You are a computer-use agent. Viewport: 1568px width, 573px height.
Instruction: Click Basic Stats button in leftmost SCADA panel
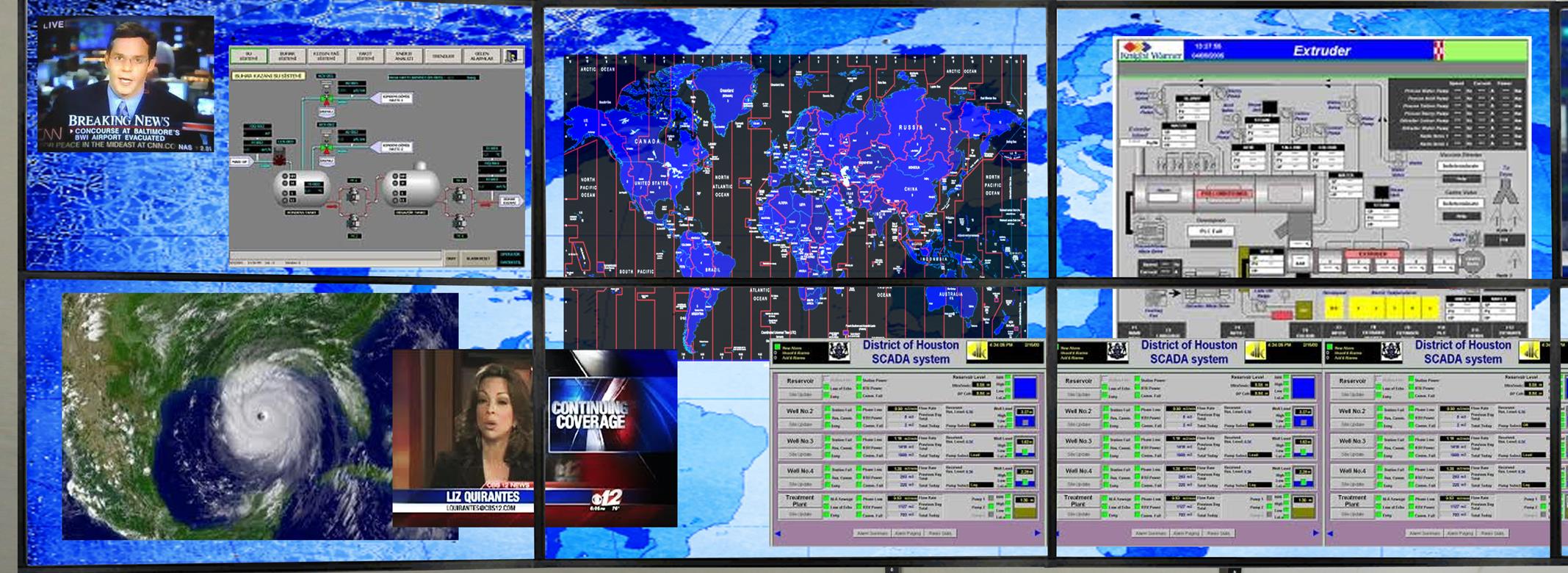pos(940,533)
